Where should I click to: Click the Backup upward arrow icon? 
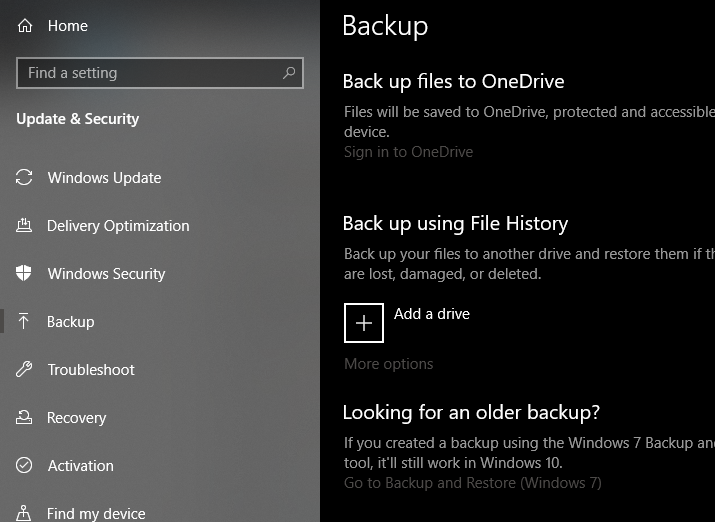[24, 321]
